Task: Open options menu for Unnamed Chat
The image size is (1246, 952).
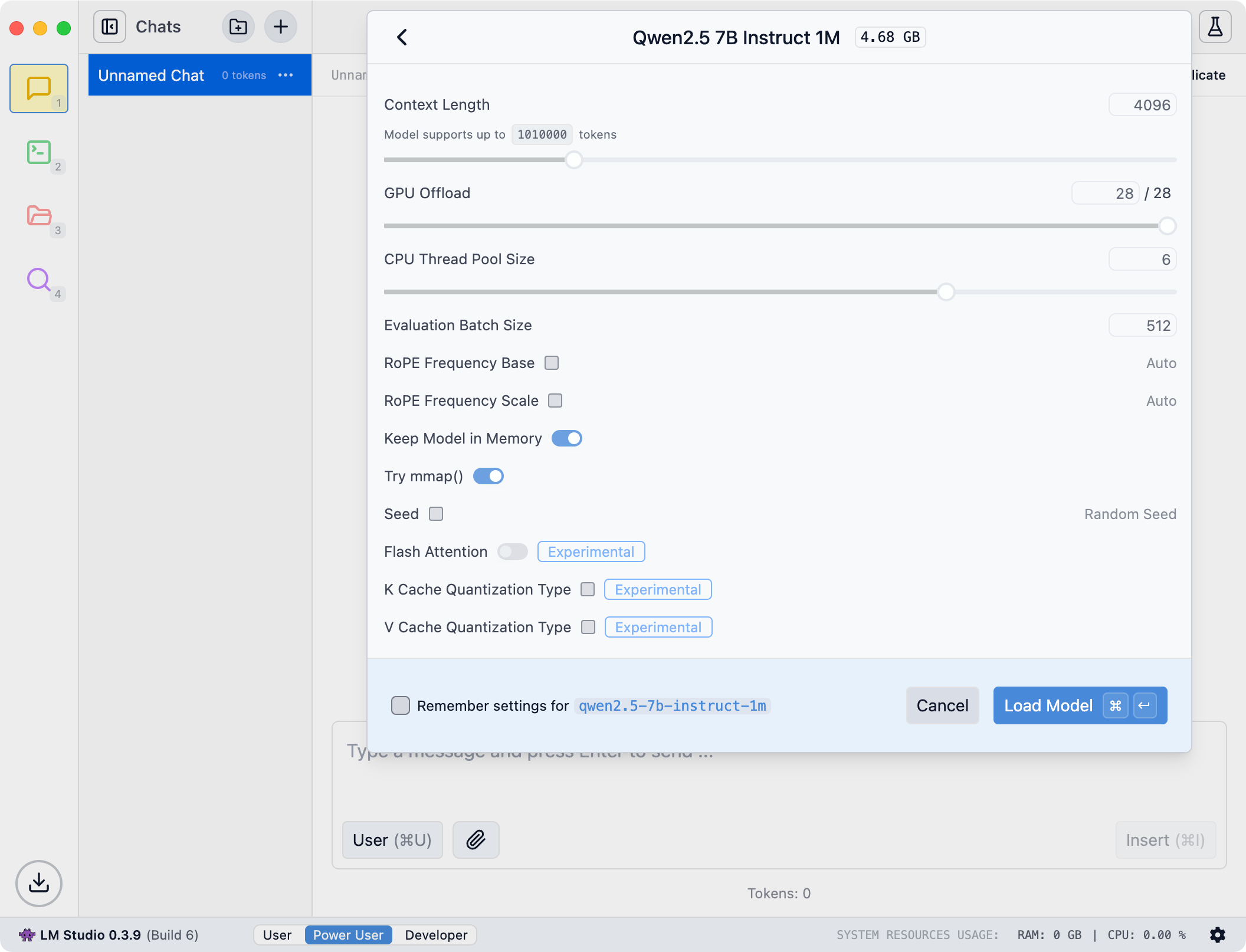Action: point(286,75)
